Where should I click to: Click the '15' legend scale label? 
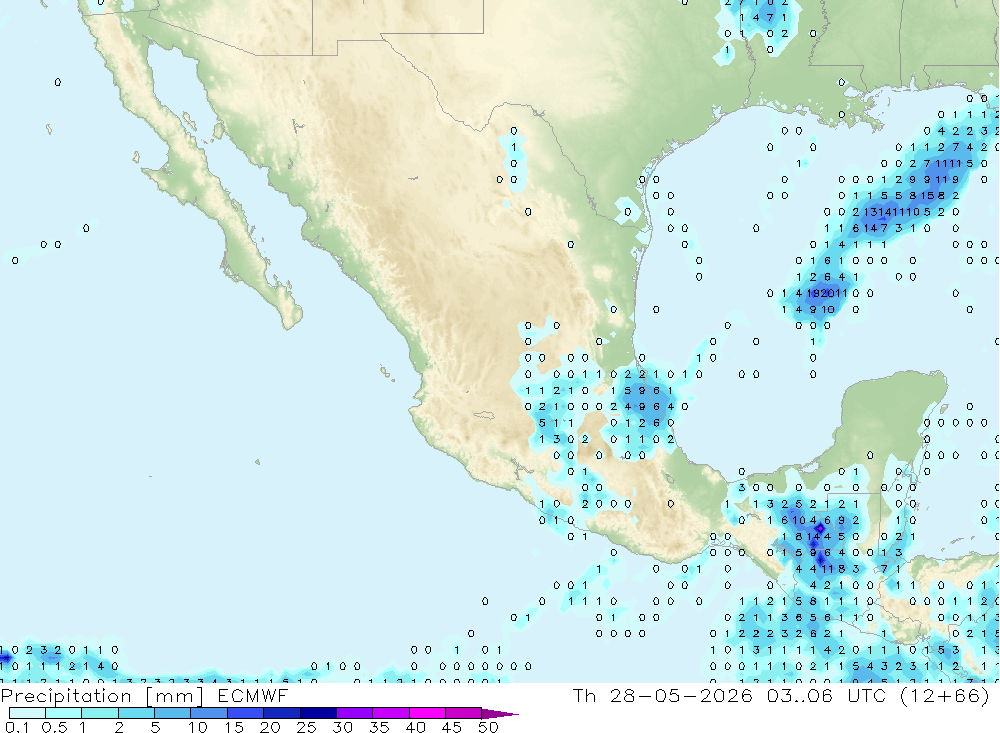click(x=233, y=727)
